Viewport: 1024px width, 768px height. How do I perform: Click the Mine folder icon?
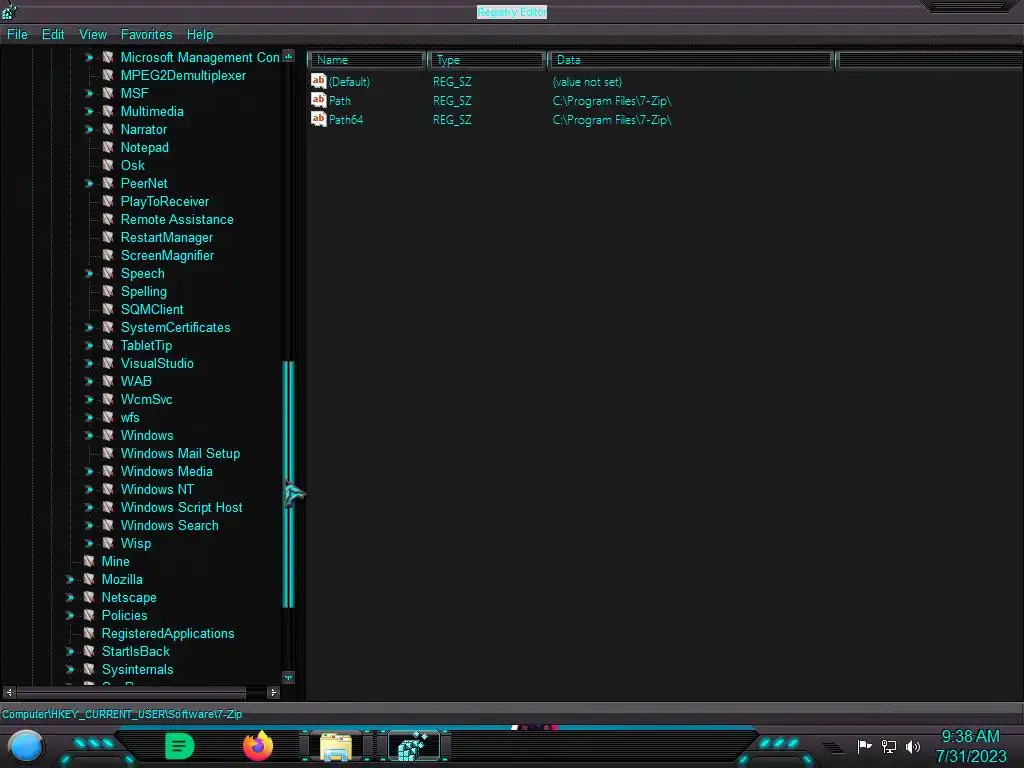pos(89,561)
